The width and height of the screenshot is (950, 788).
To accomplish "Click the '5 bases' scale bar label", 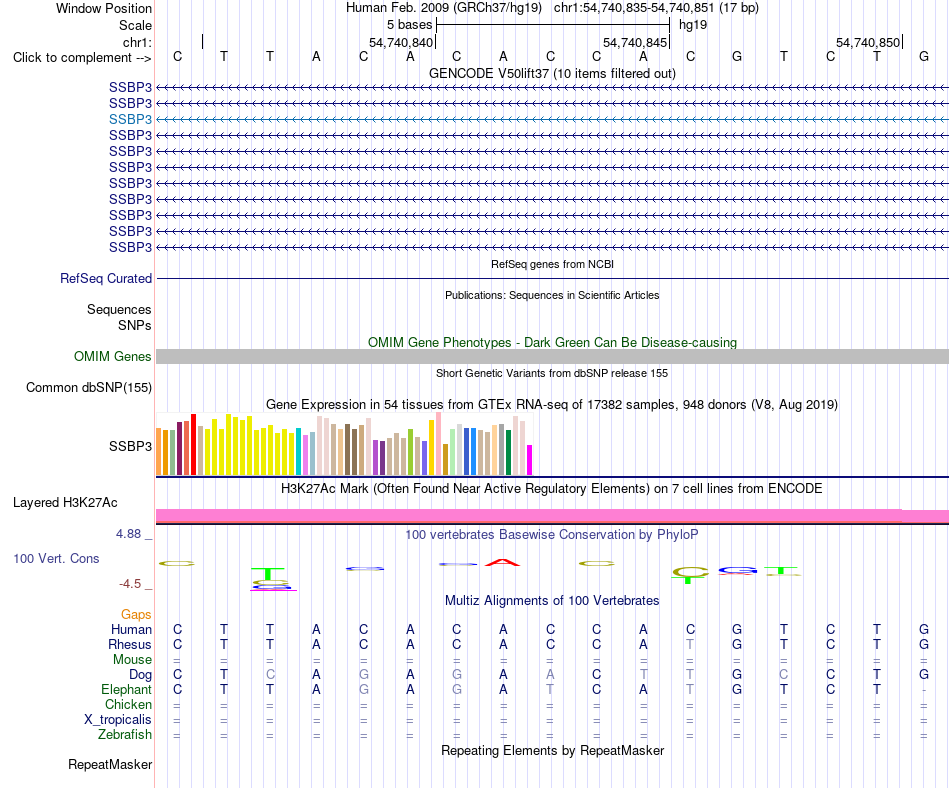I will (410, 25).
